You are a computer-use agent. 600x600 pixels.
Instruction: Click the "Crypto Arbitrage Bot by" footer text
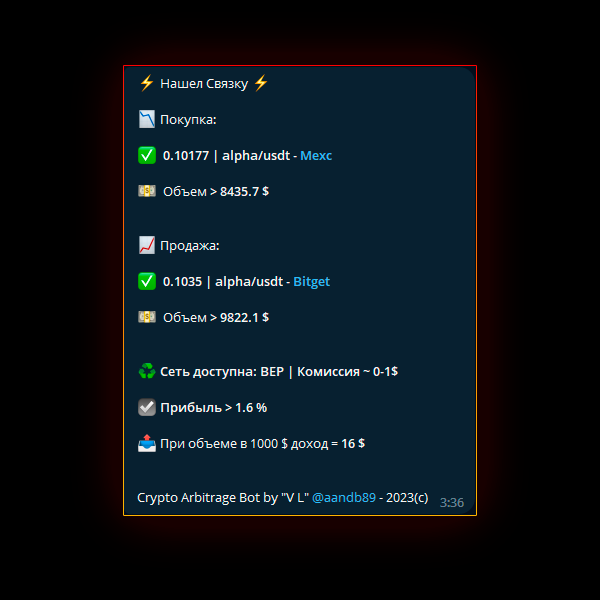pos(207,498)
